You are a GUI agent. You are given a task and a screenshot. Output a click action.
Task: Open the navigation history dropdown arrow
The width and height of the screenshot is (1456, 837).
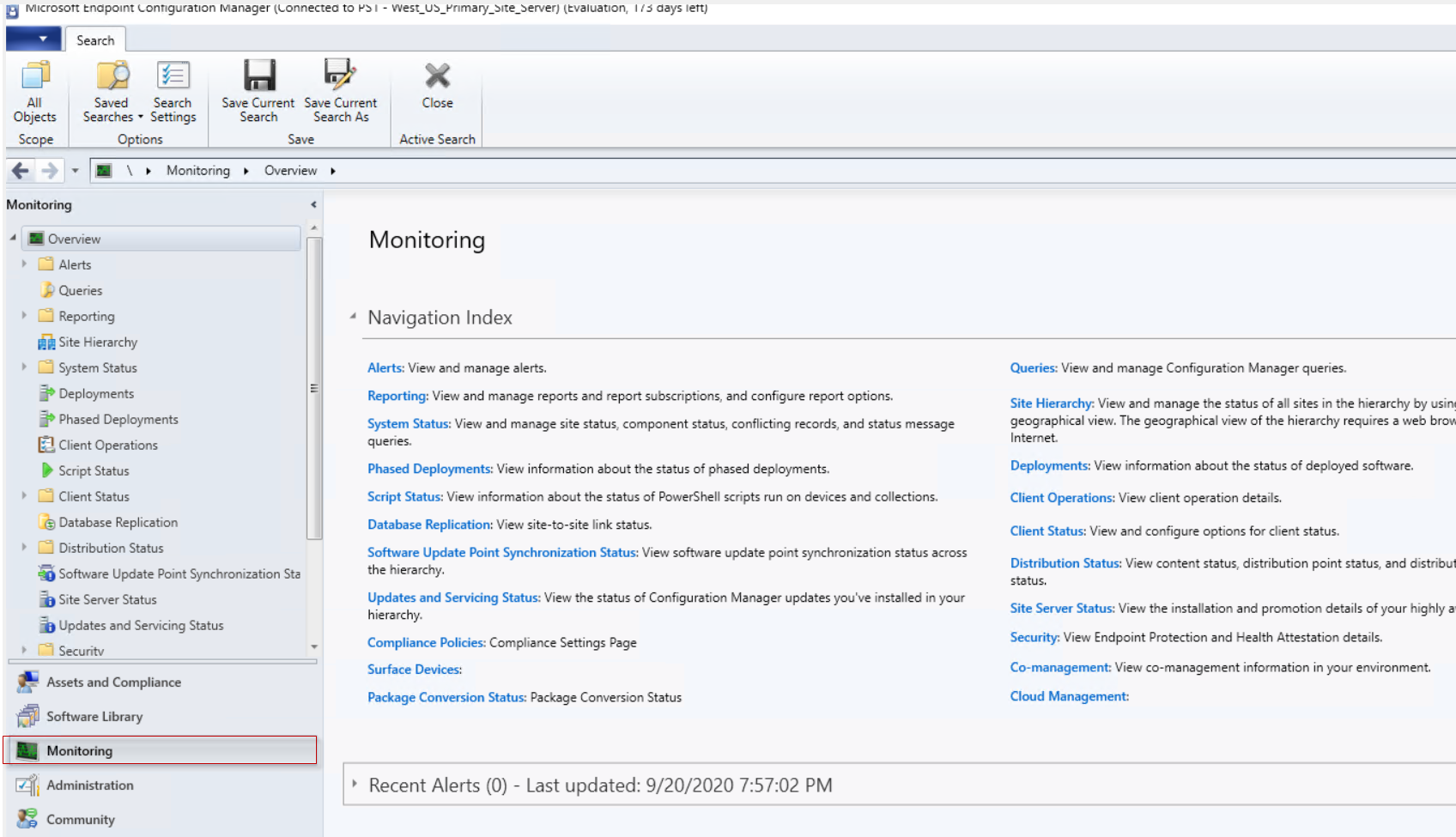point(75,171)
